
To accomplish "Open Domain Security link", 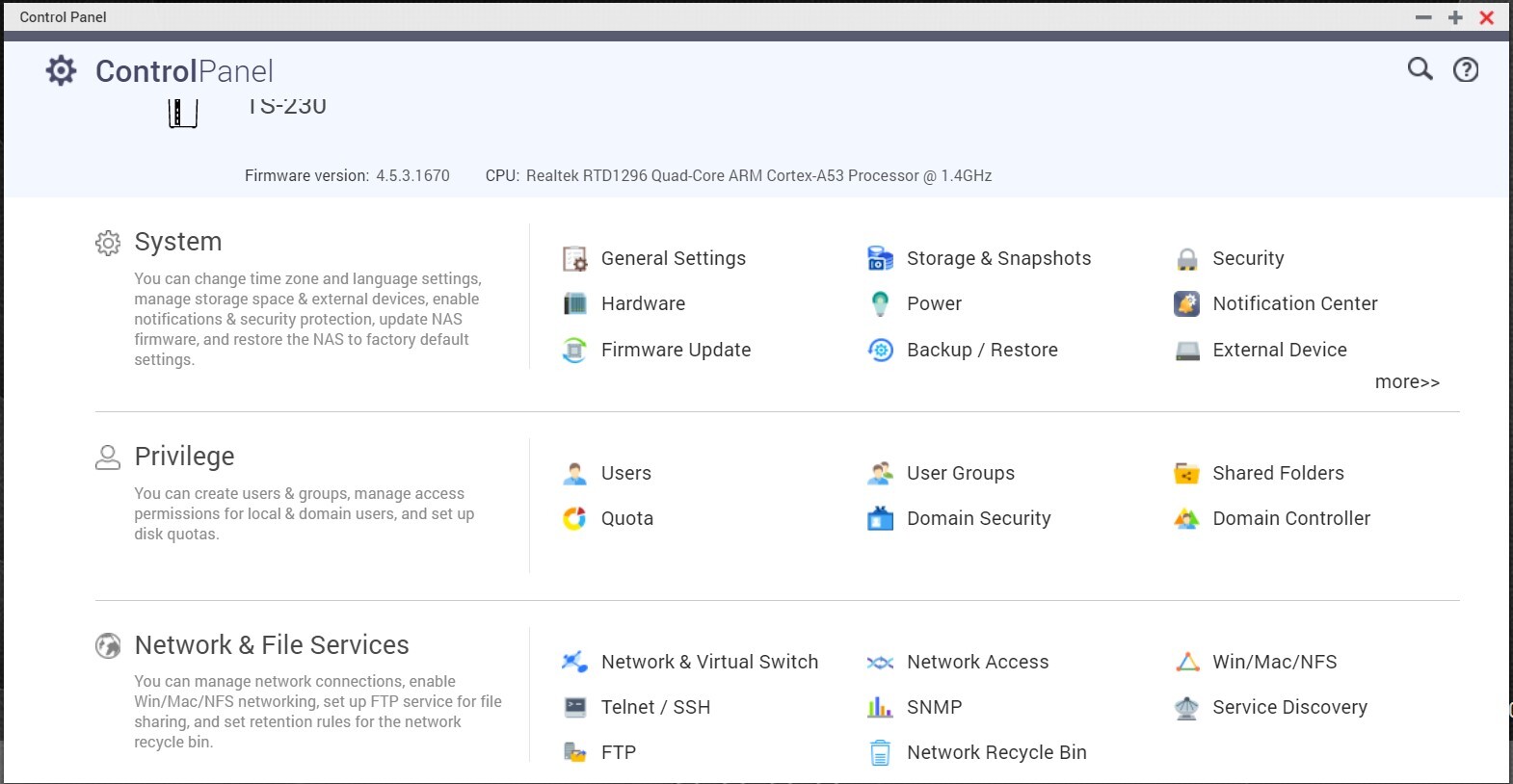I will pyautogui.click(x=979, y=518).
